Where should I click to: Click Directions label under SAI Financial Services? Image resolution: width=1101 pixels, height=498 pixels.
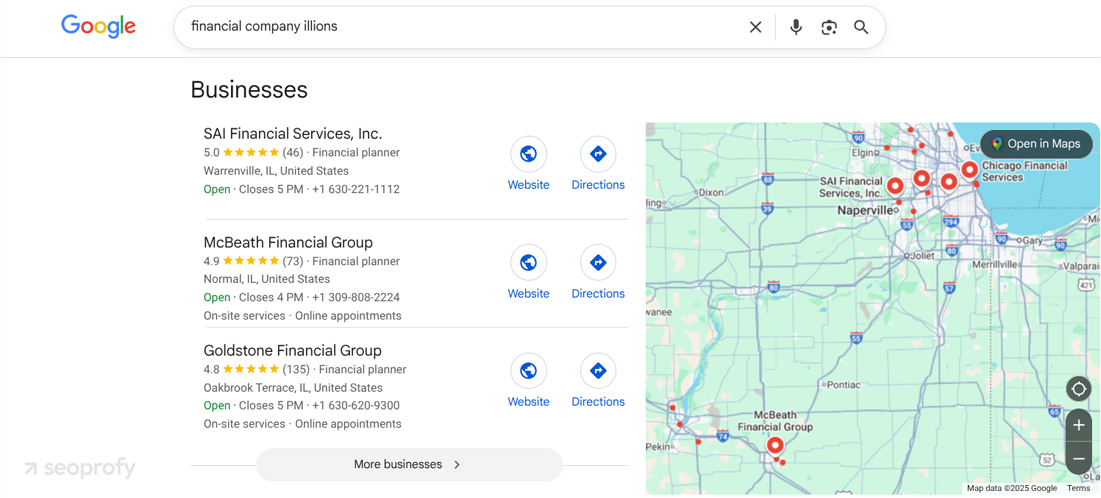coord(598,185)
